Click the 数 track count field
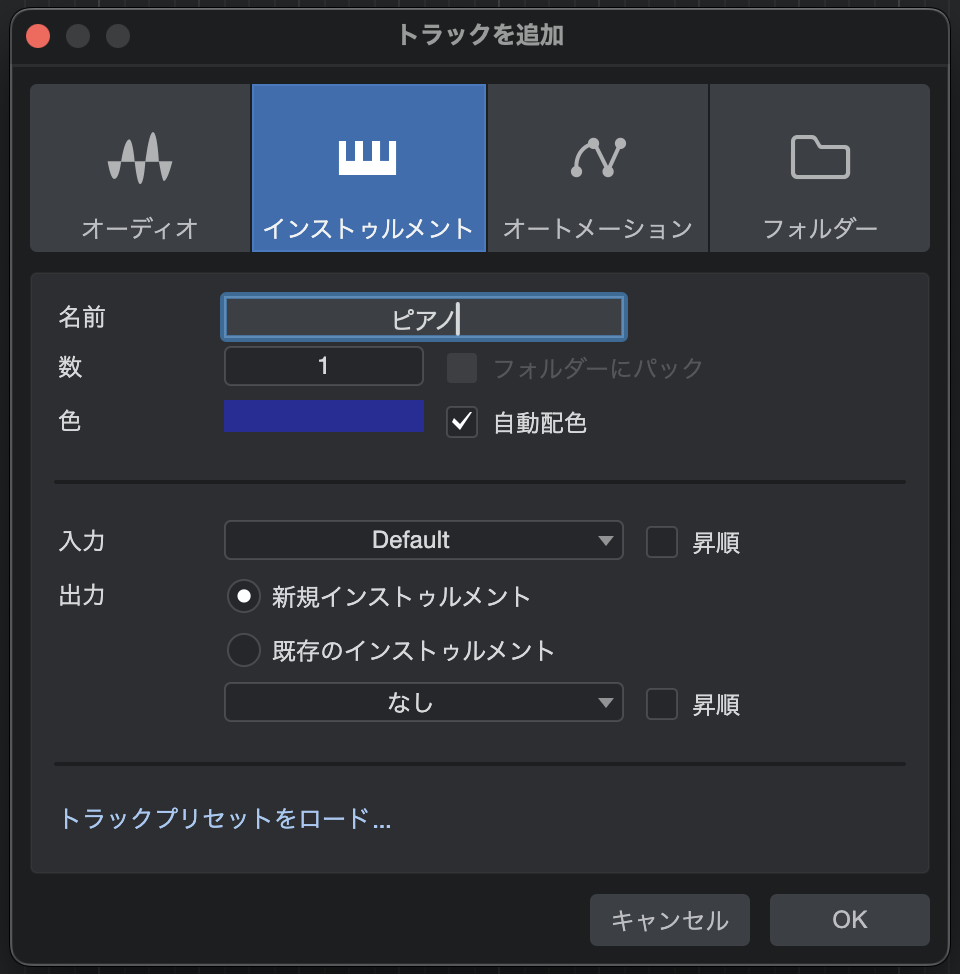Image resolution: width=960 pixels, height=974 pixels. tap(324, 366)
